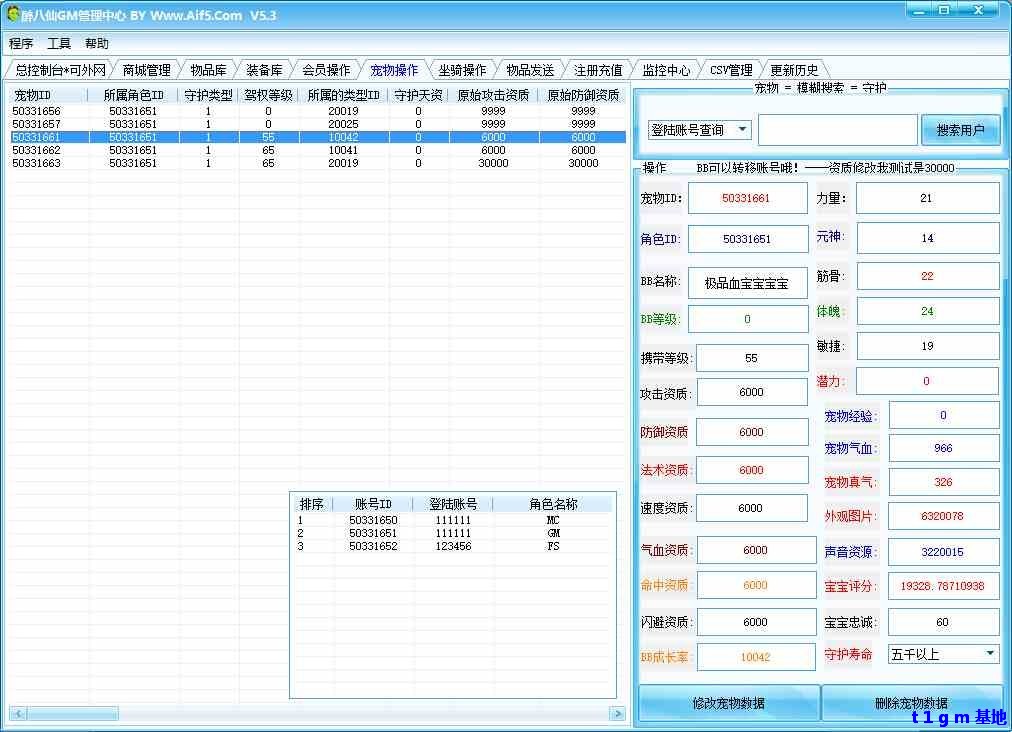Switch to the 装备库 tab

(x=264, y=70)
